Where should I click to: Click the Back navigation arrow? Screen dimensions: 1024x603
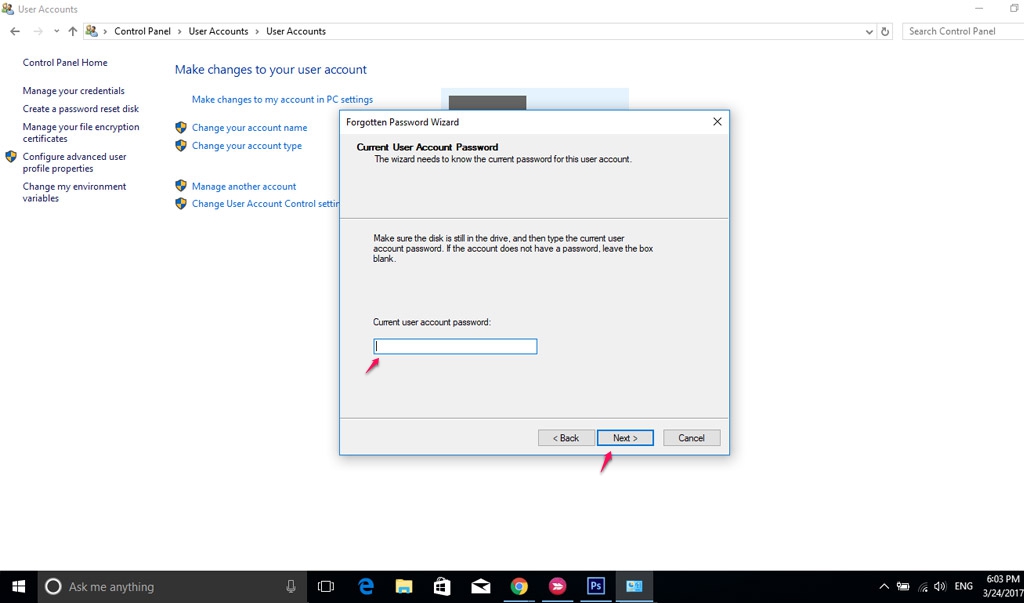15,31
